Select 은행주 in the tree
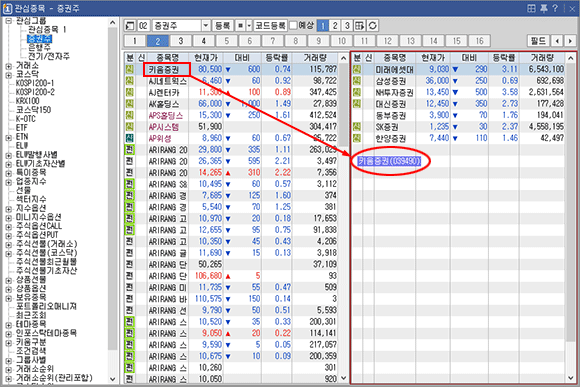The height and width of the screenshot is (387, 580). tap(40, 47)
